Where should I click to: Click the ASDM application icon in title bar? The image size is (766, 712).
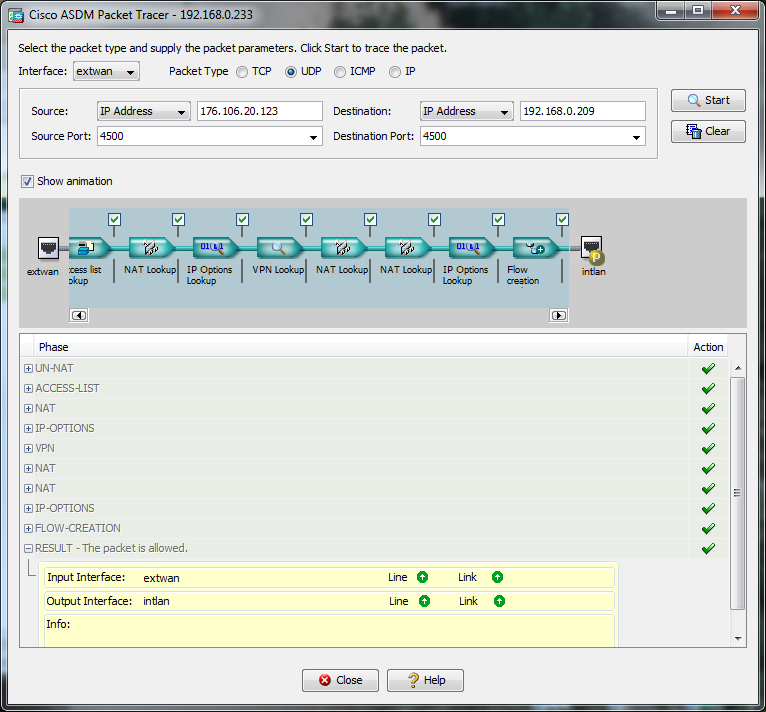16,16
